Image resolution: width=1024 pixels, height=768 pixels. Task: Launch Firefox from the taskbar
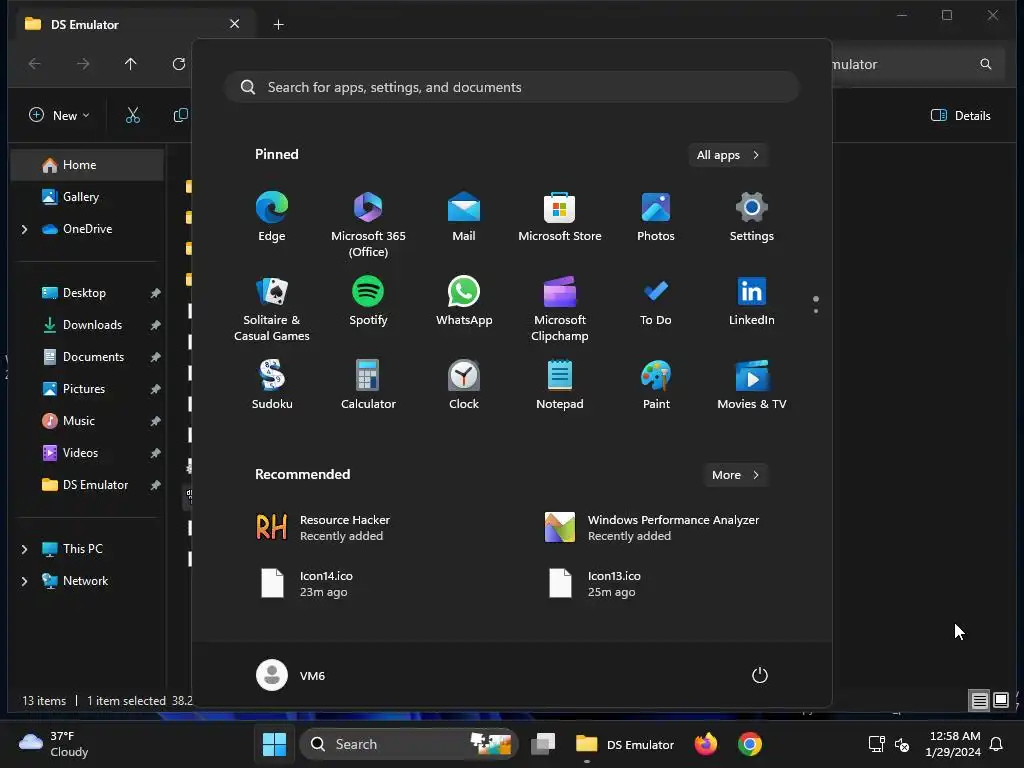click(x=705, y=744)
